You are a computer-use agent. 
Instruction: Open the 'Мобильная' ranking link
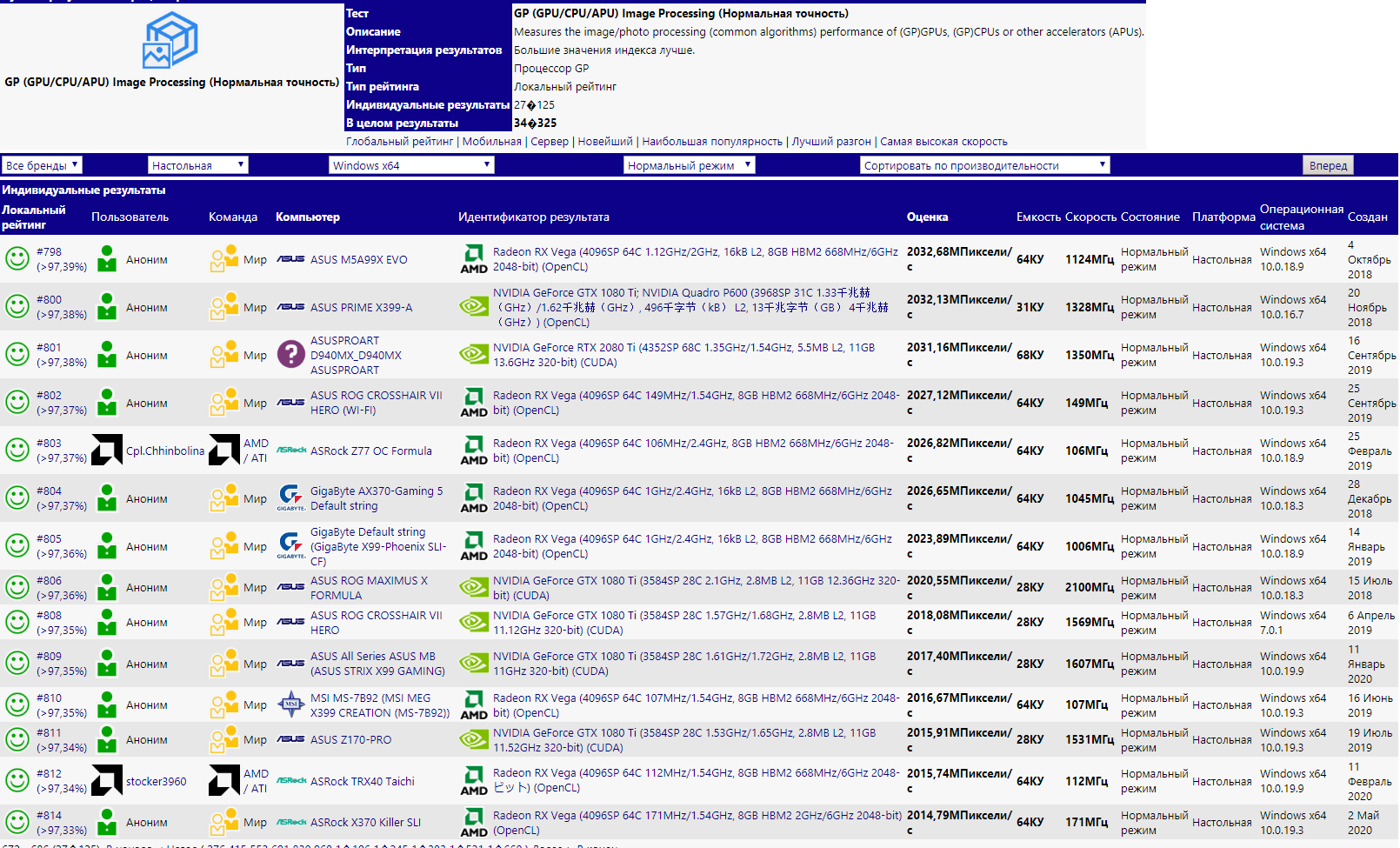coord(492,142)
